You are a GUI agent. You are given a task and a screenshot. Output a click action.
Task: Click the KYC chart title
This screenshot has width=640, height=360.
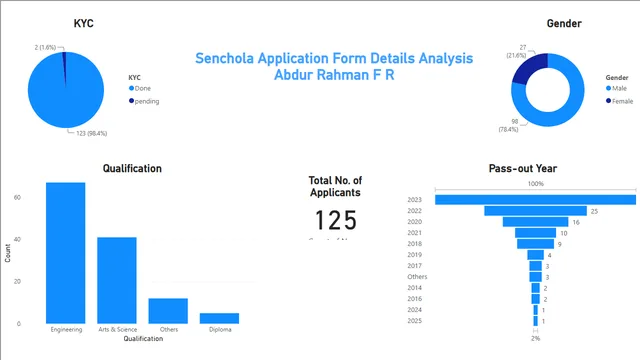84,23
